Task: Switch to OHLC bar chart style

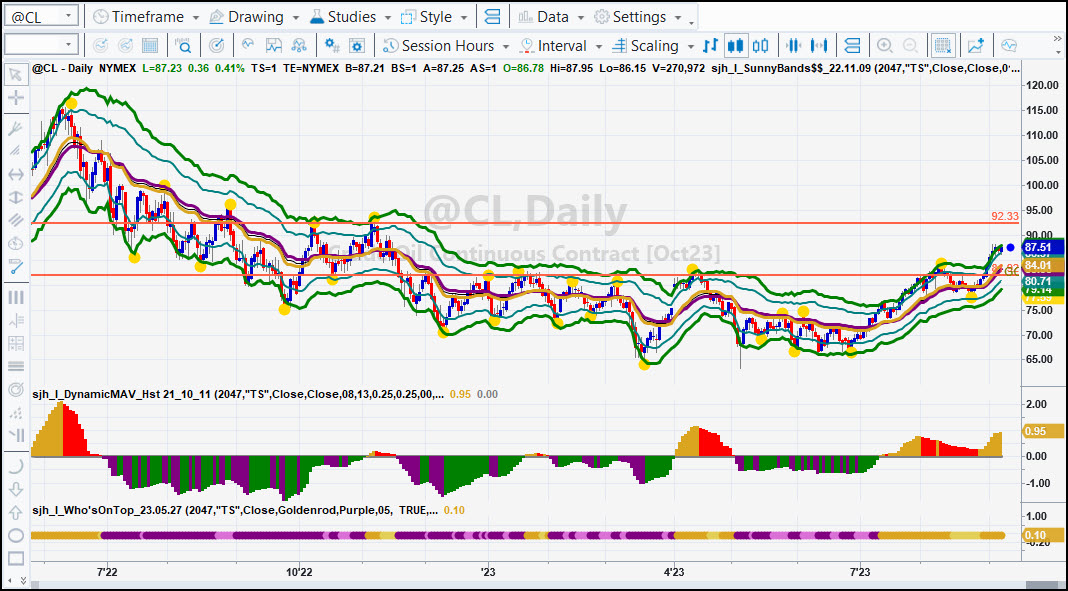Action: 710,46
